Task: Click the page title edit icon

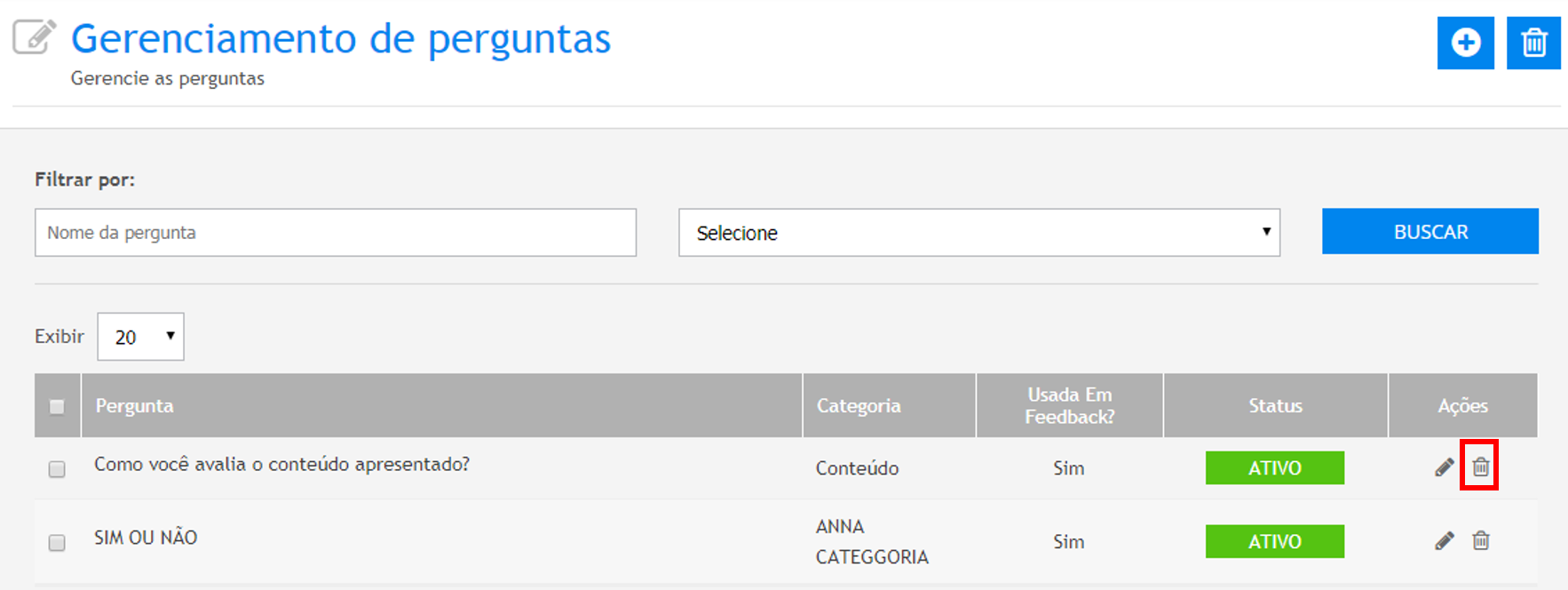Action: tap(34, 37)
